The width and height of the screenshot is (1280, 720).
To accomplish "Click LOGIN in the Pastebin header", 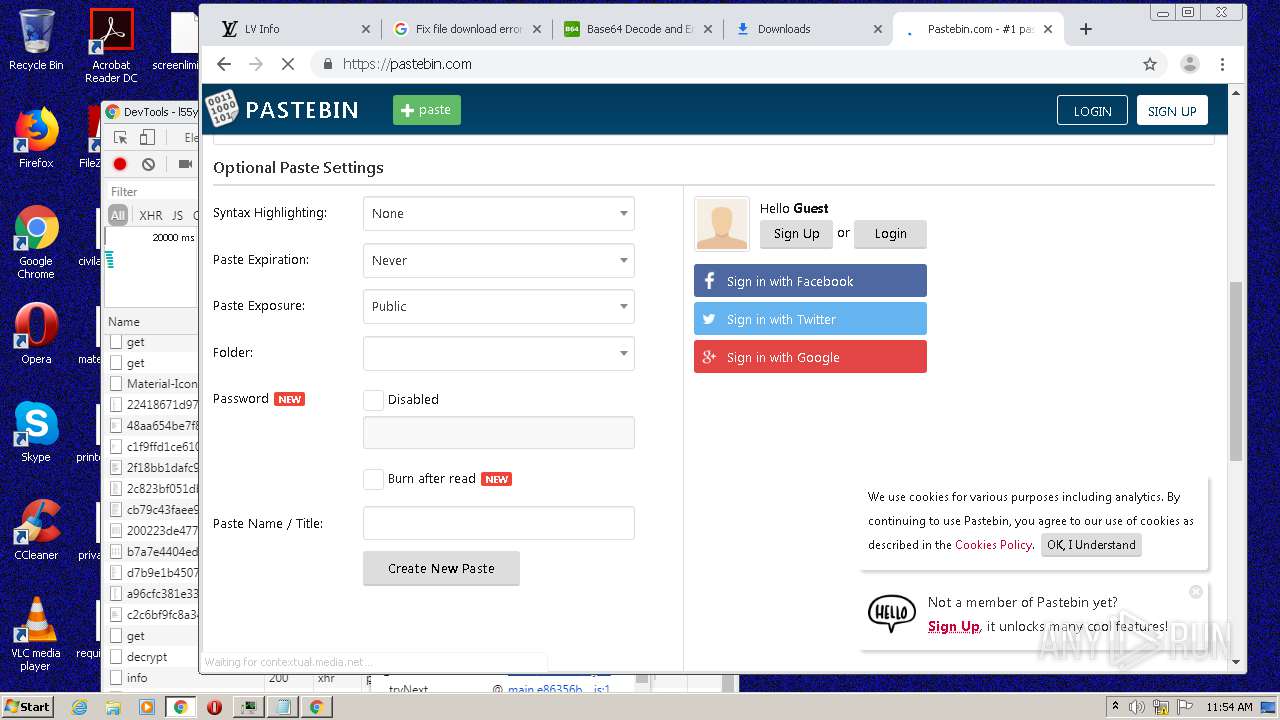I will [x=1092, y=110].
